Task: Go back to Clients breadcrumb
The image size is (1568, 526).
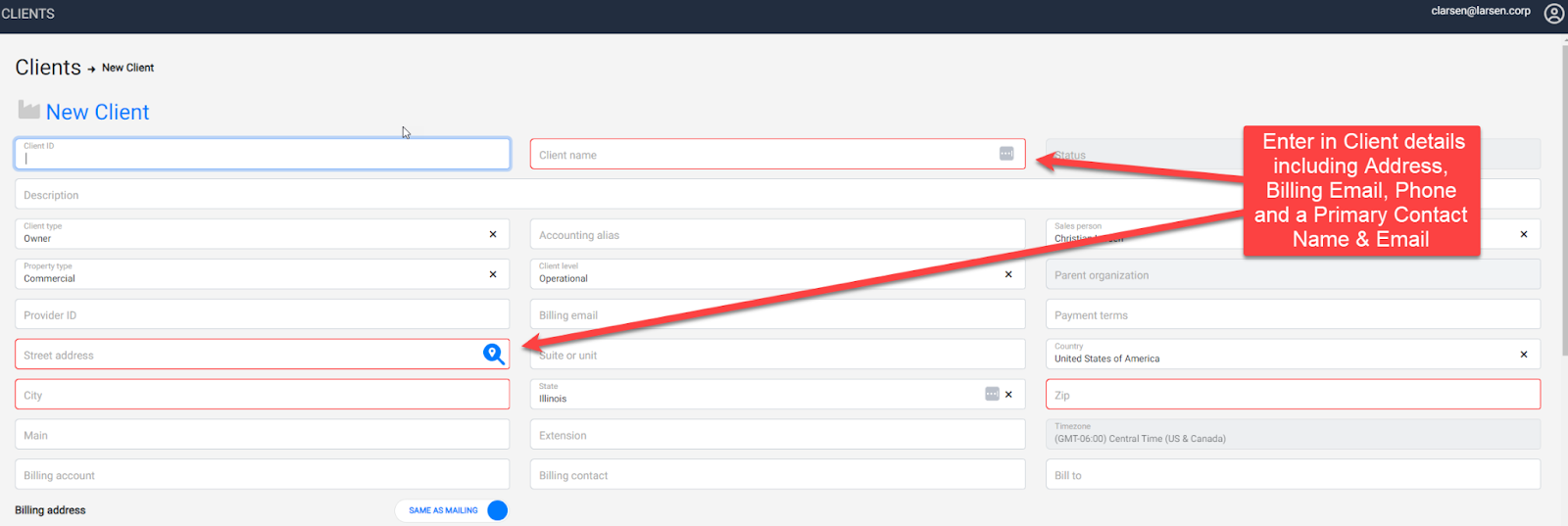Action: tap(48, 68)
